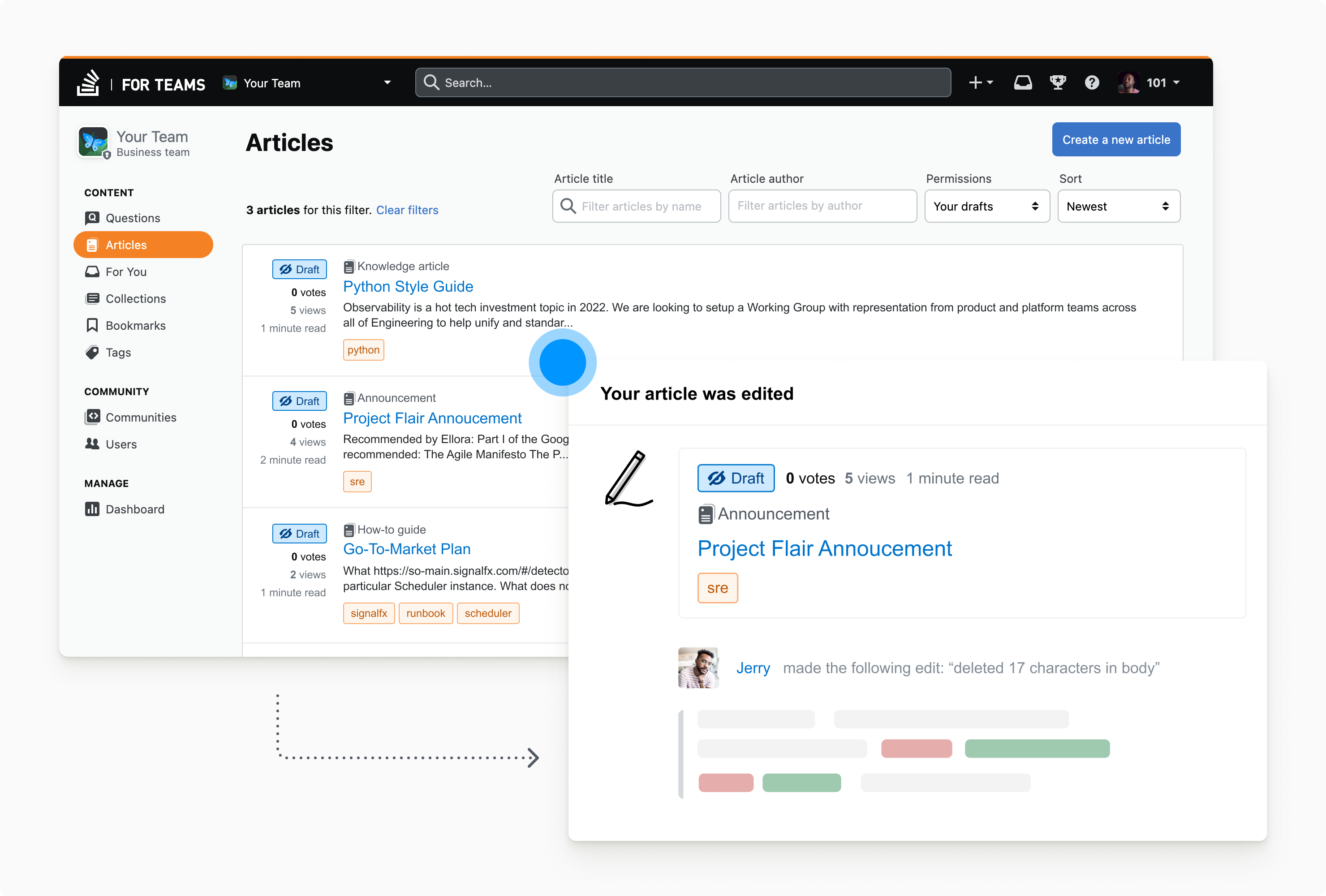Click Create a new article button

click(1115, 140)
